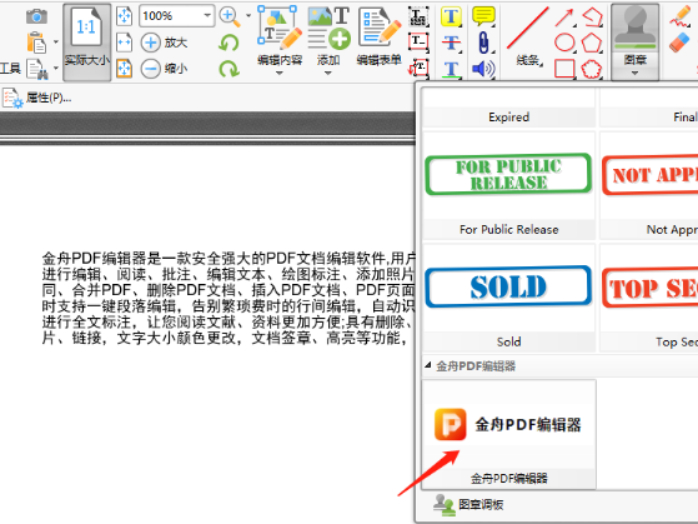Click the orange fit visible icon
This screenshot has width=698, height=524.
124,69
